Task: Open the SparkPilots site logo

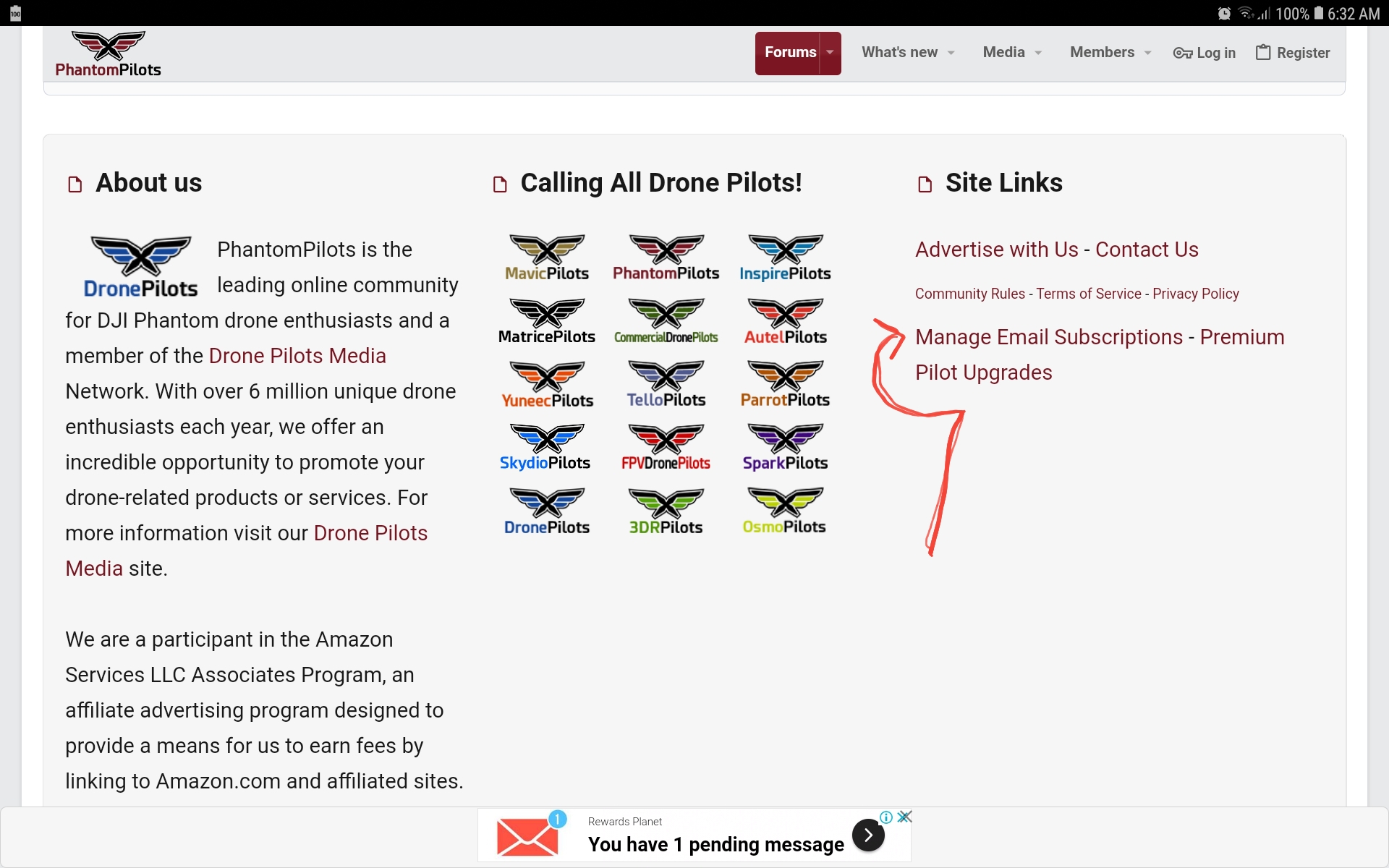Action: pyautogui.click(x=785, y=448)
